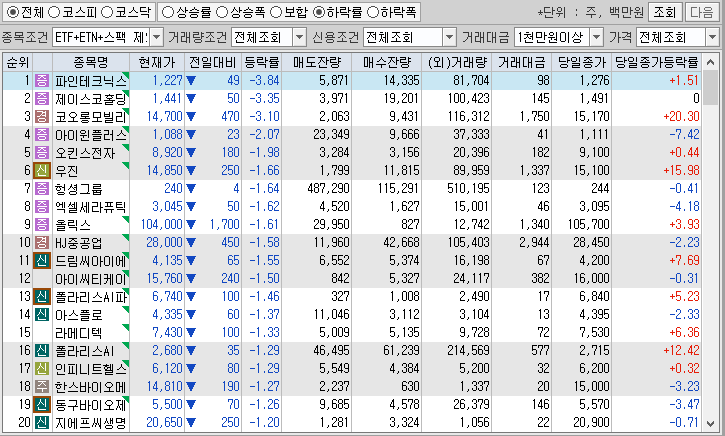725x436 pixels.
Task: Click the scrollbar up arrow
Action: pos(710,62)
